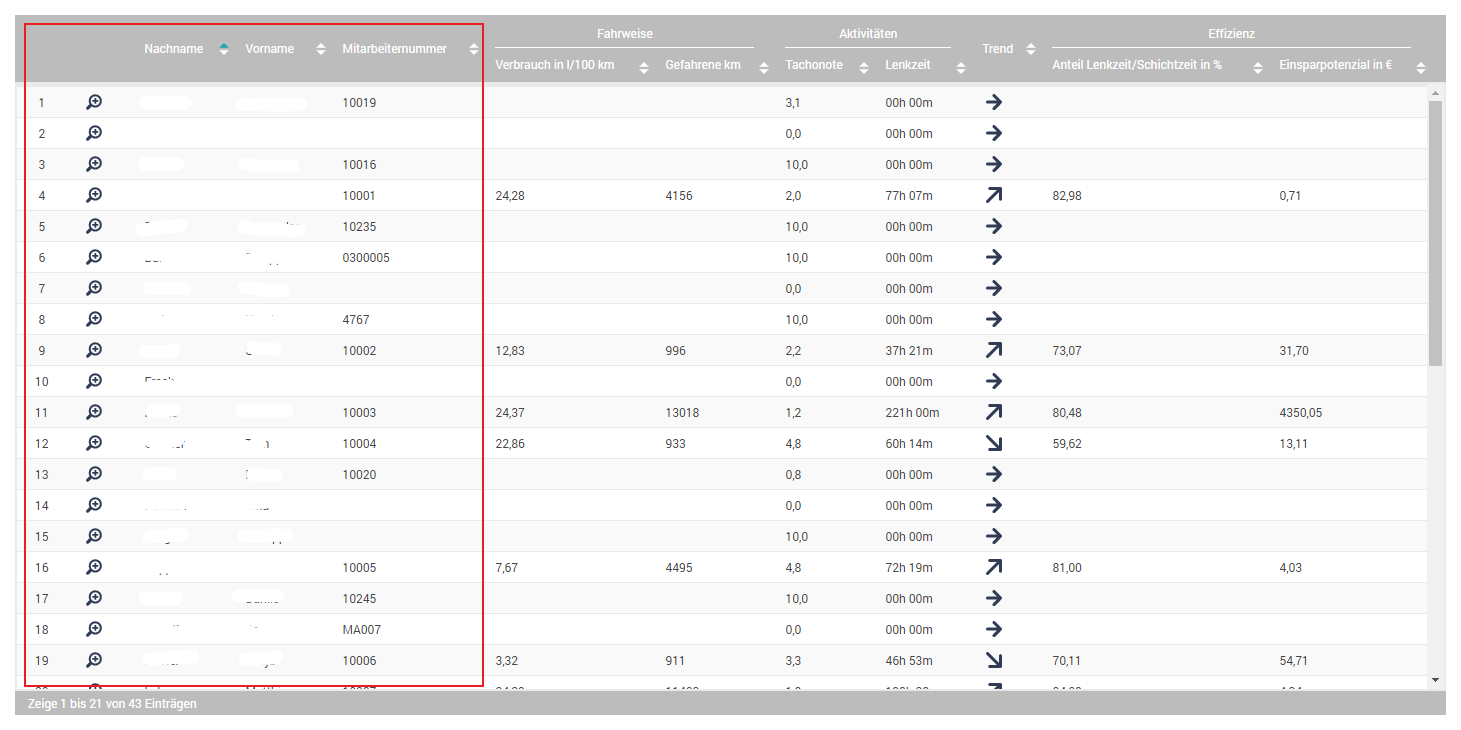Sort by Lenkzeit column header
Screen dimensions: 1461x730
[908, 66]
